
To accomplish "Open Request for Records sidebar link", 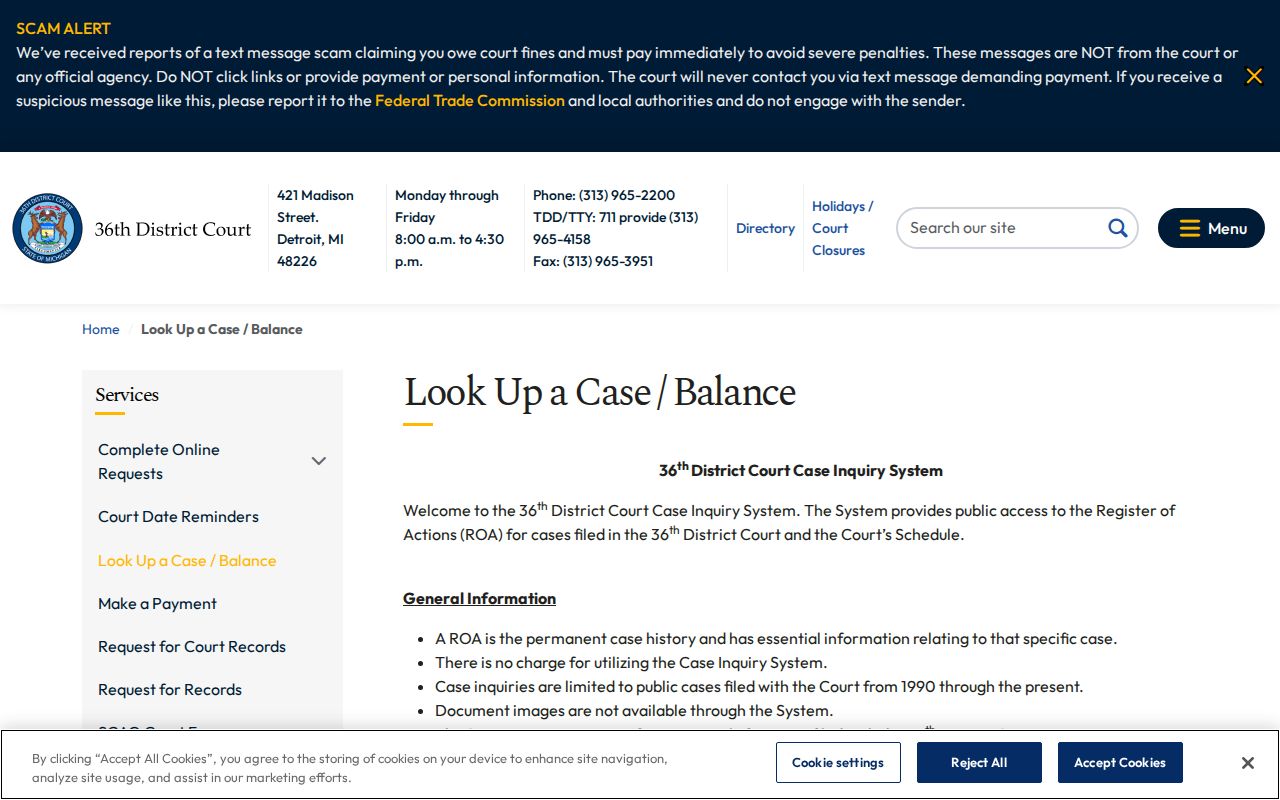I will point(170,690).
